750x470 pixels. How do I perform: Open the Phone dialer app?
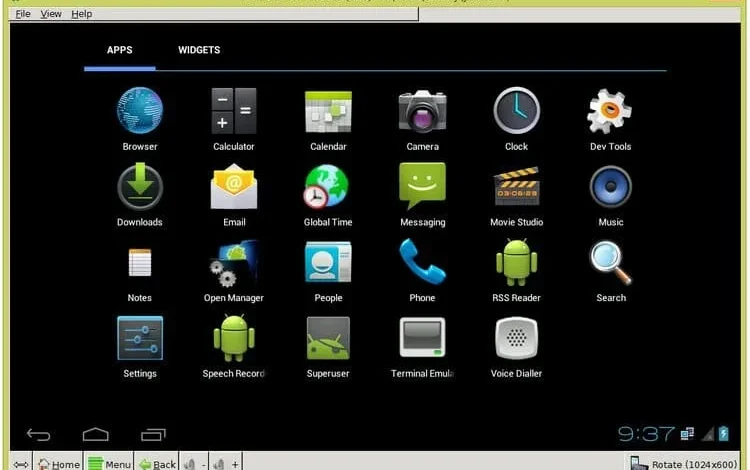[x=422, y=262]
